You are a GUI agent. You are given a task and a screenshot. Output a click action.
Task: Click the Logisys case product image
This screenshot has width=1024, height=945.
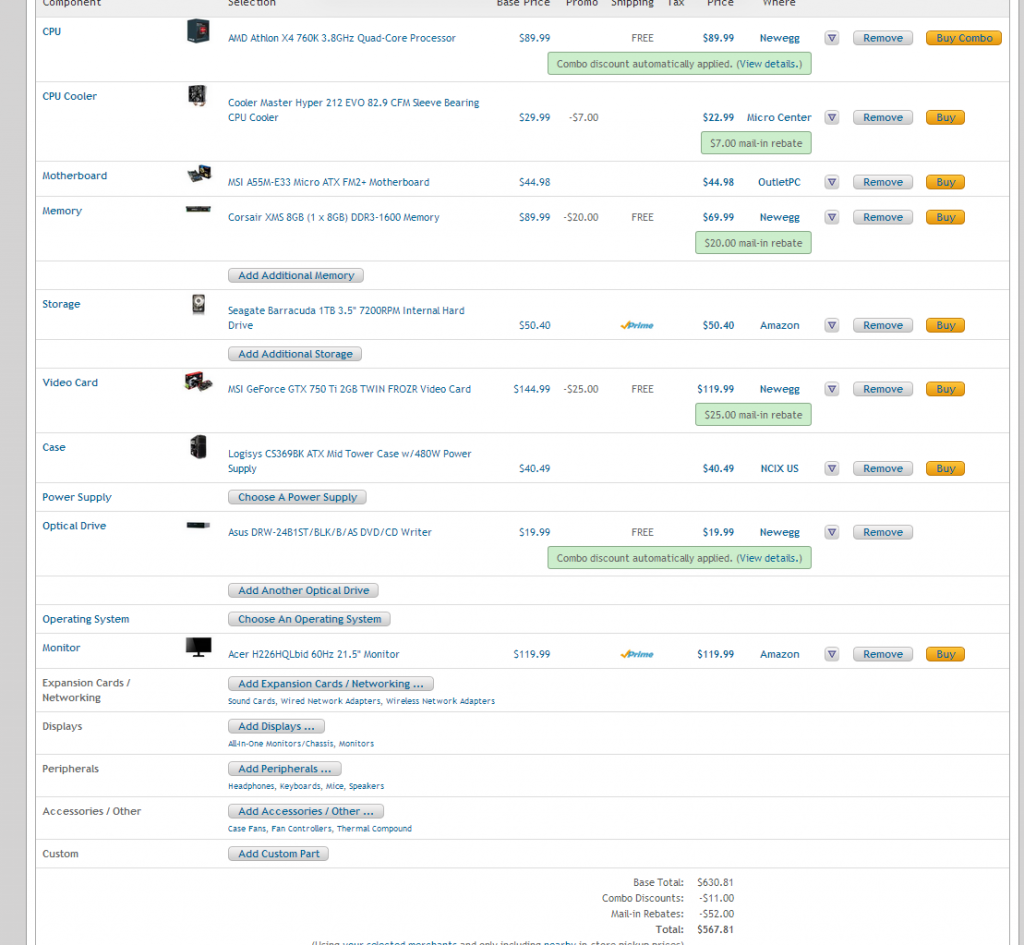pos(198,447)
